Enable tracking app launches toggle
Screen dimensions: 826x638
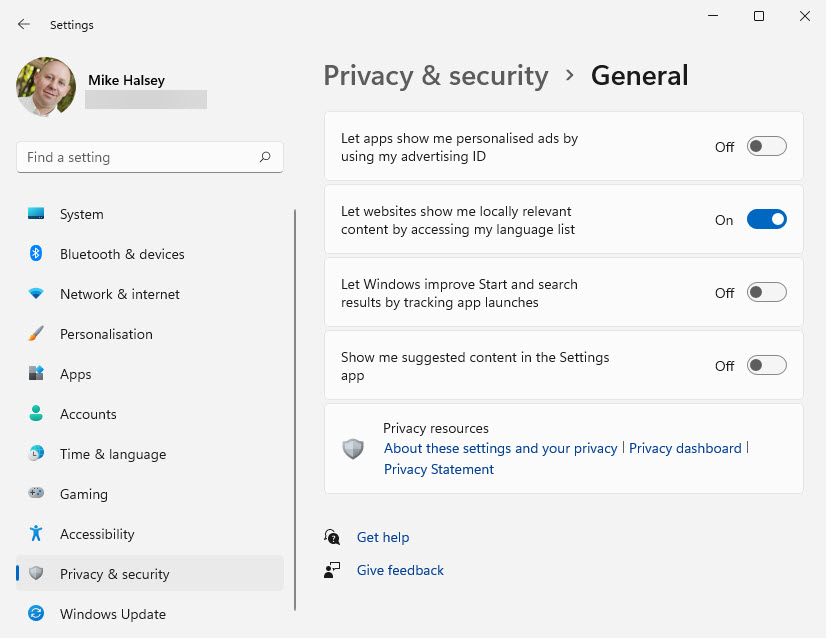(x=767, y=293)
